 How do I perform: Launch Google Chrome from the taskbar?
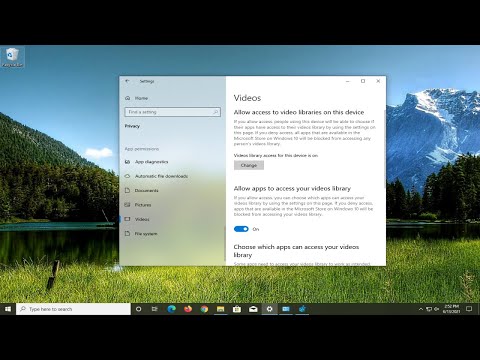point(204,309)
